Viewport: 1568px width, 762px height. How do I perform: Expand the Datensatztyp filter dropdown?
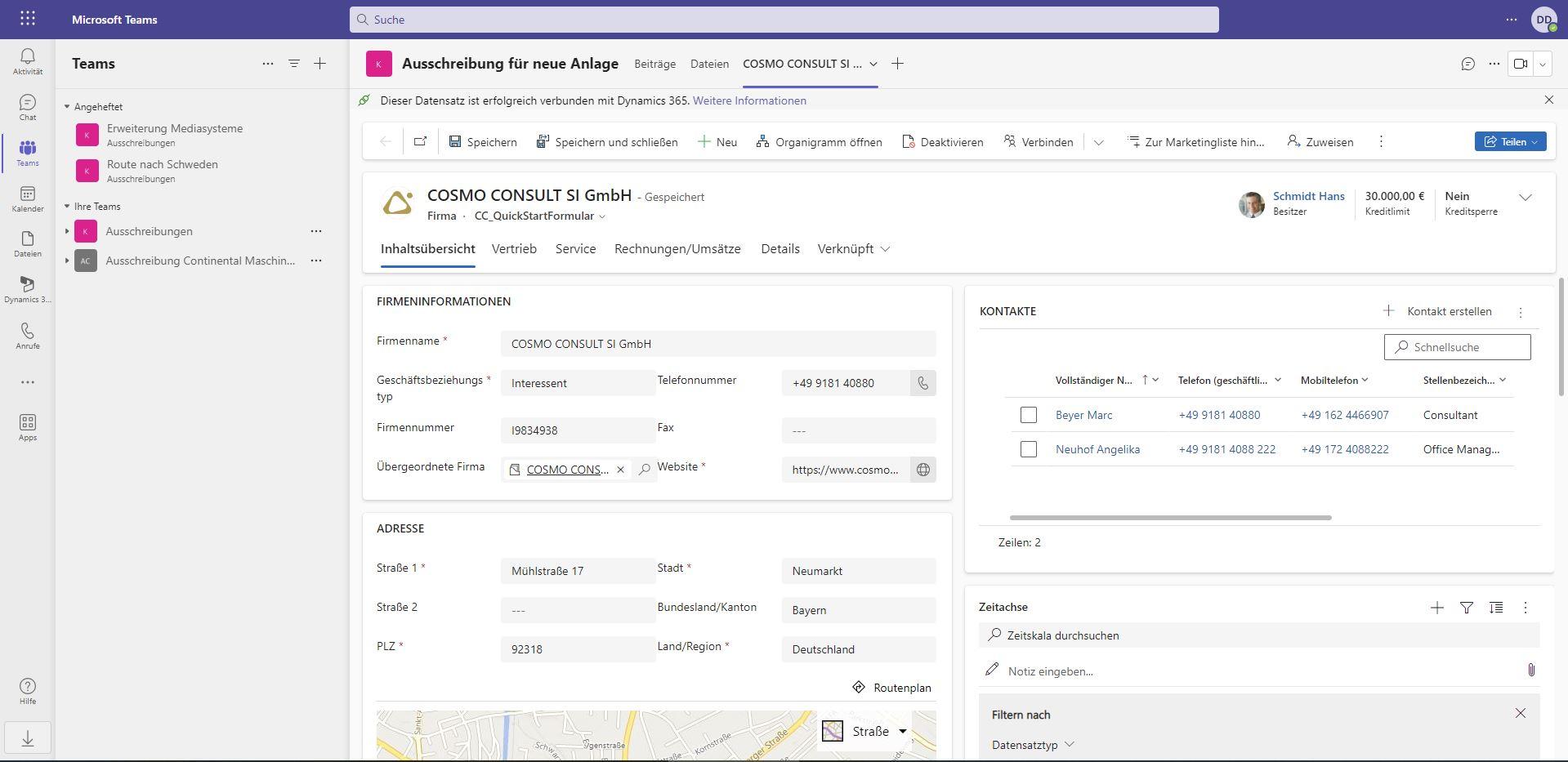coord(1033,745)
